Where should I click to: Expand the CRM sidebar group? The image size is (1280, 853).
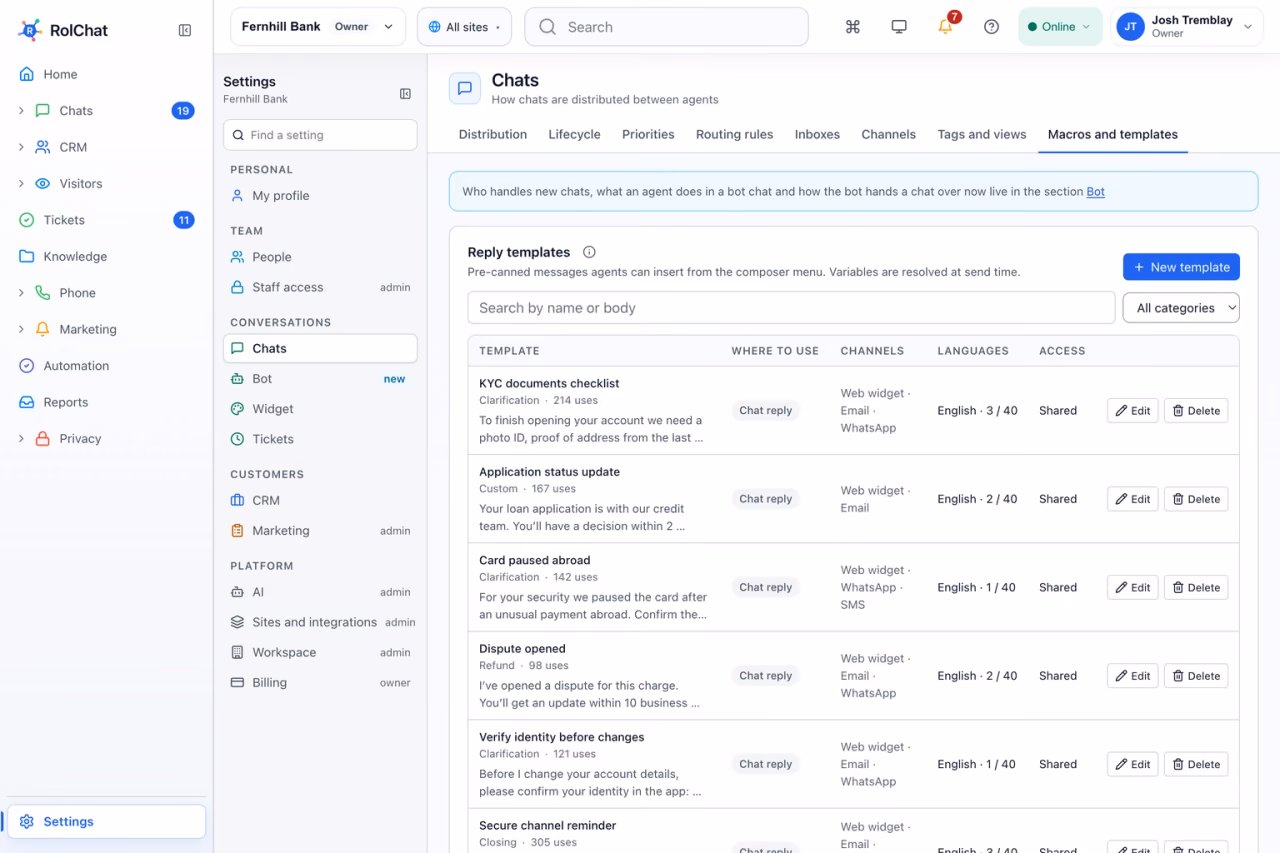(x=21, y=147)
